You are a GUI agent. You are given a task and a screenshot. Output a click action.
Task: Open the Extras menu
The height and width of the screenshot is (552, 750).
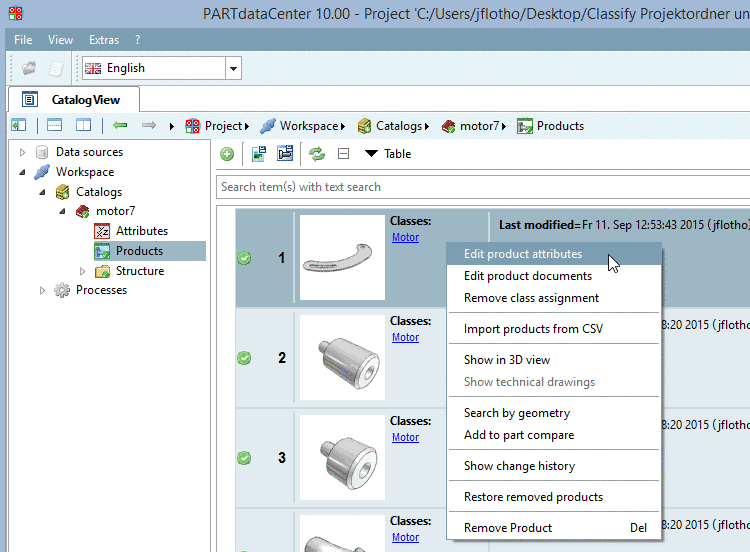tap(103, 40)
